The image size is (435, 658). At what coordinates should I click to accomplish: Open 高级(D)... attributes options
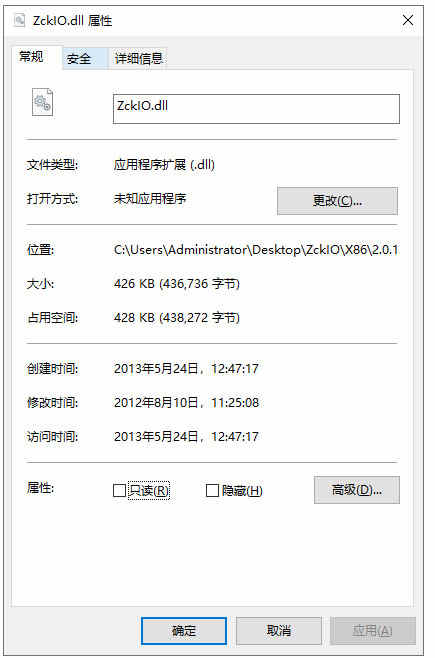(x=357, y=490)
